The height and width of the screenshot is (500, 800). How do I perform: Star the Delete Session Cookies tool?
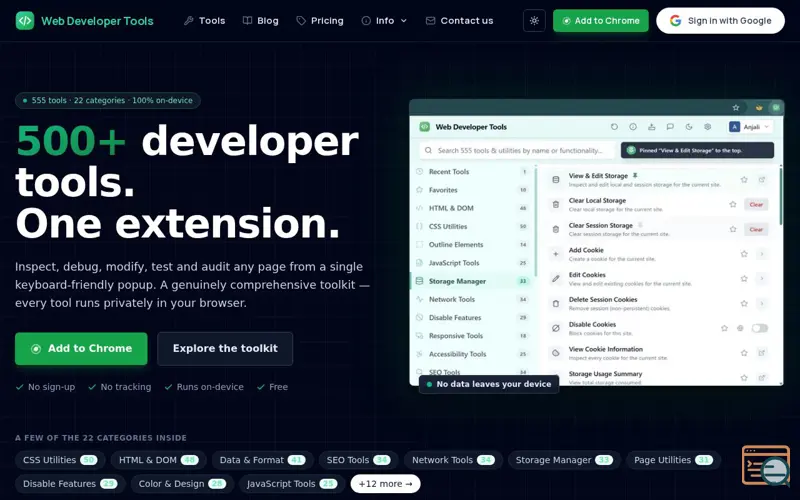pos(744,304)
